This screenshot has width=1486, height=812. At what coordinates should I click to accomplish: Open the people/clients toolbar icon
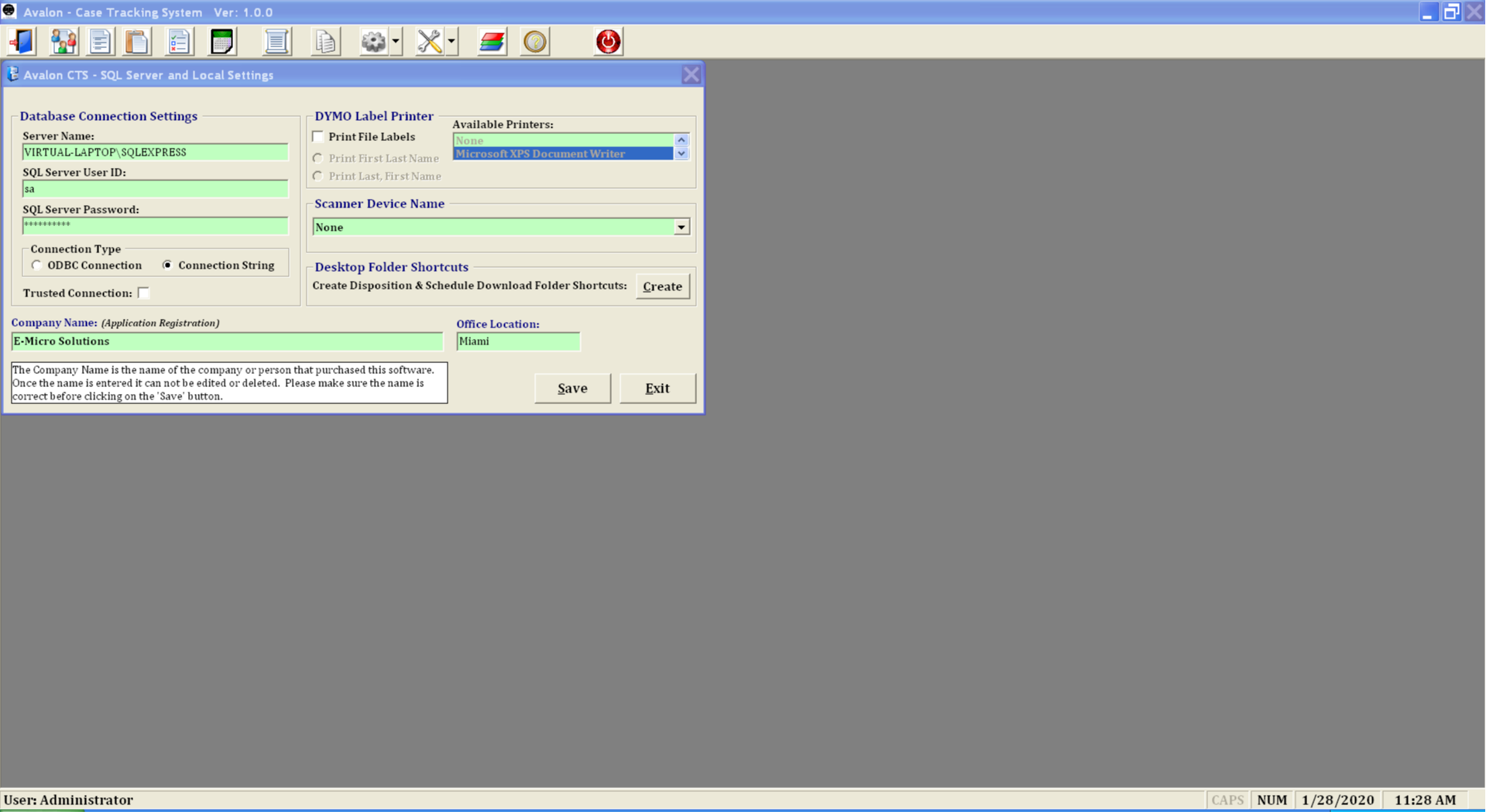[x=63, y=42]
